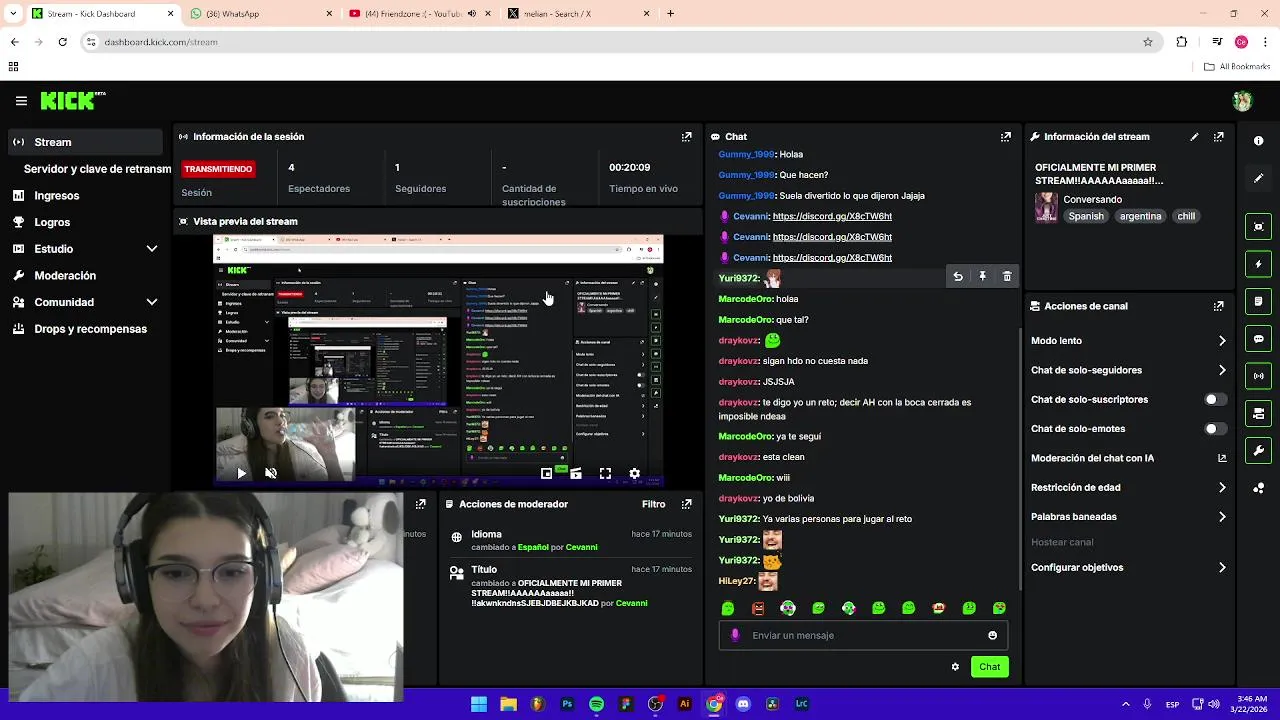Pop out the Acciones de canal panel
This screenshot has width=1280, height=720.
pyautogui.click(x=1218, y=306)
